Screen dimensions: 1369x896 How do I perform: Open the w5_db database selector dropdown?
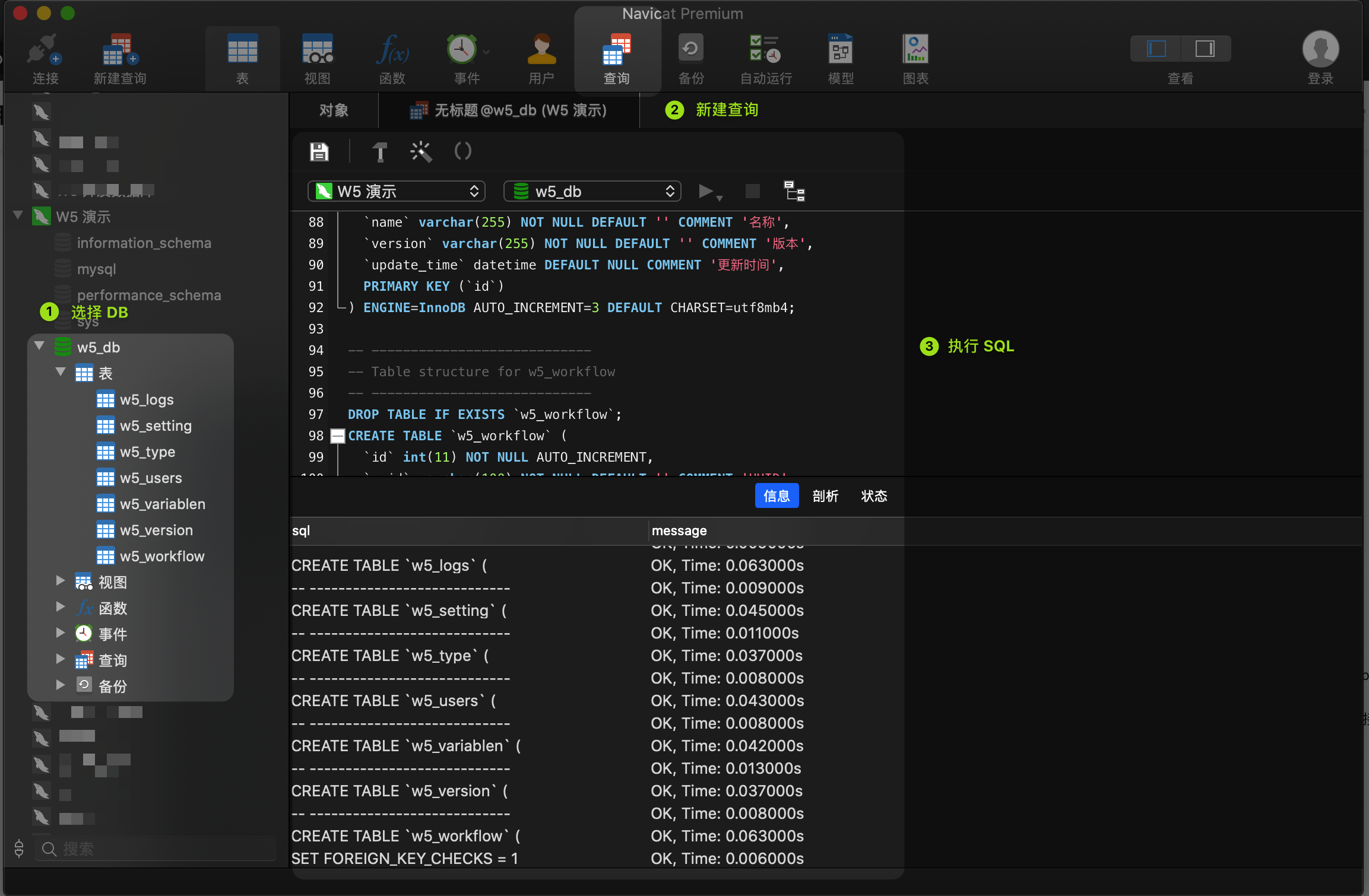click(591, 190)
